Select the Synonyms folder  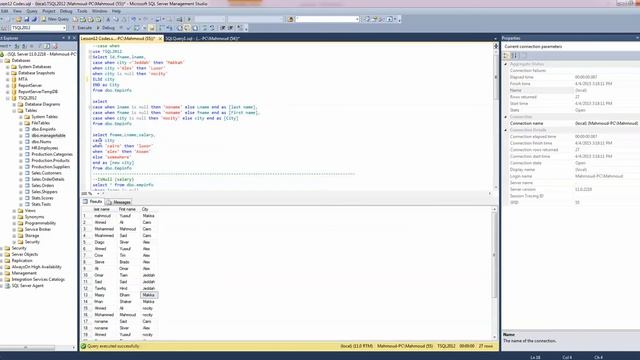pyautogui.click(x=34, y=217)
